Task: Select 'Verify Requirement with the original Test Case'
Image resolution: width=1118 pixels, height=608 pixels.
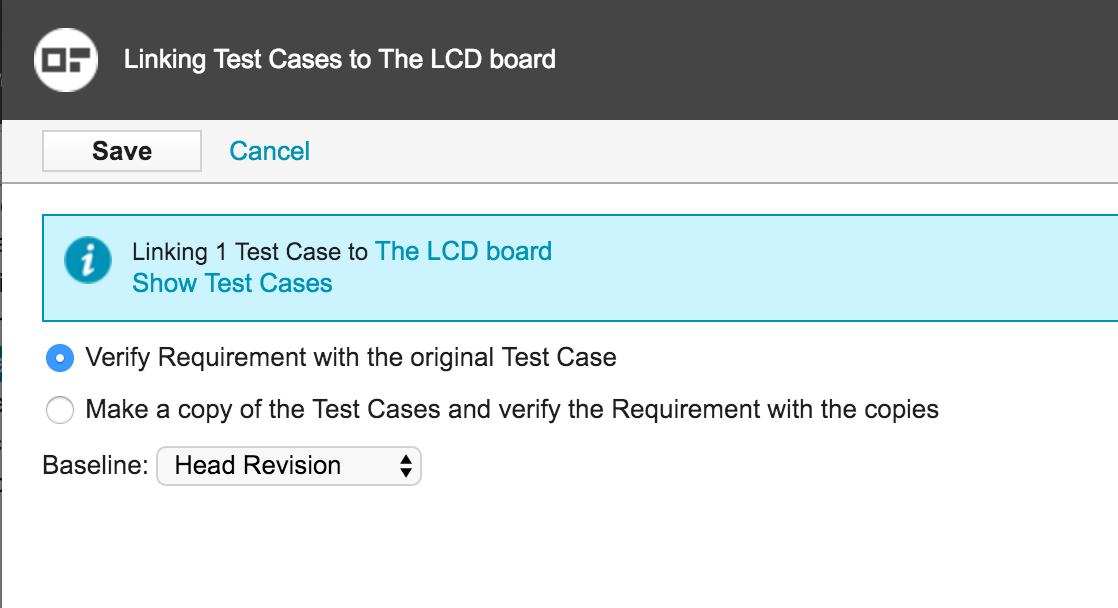Action: point(60,357)
